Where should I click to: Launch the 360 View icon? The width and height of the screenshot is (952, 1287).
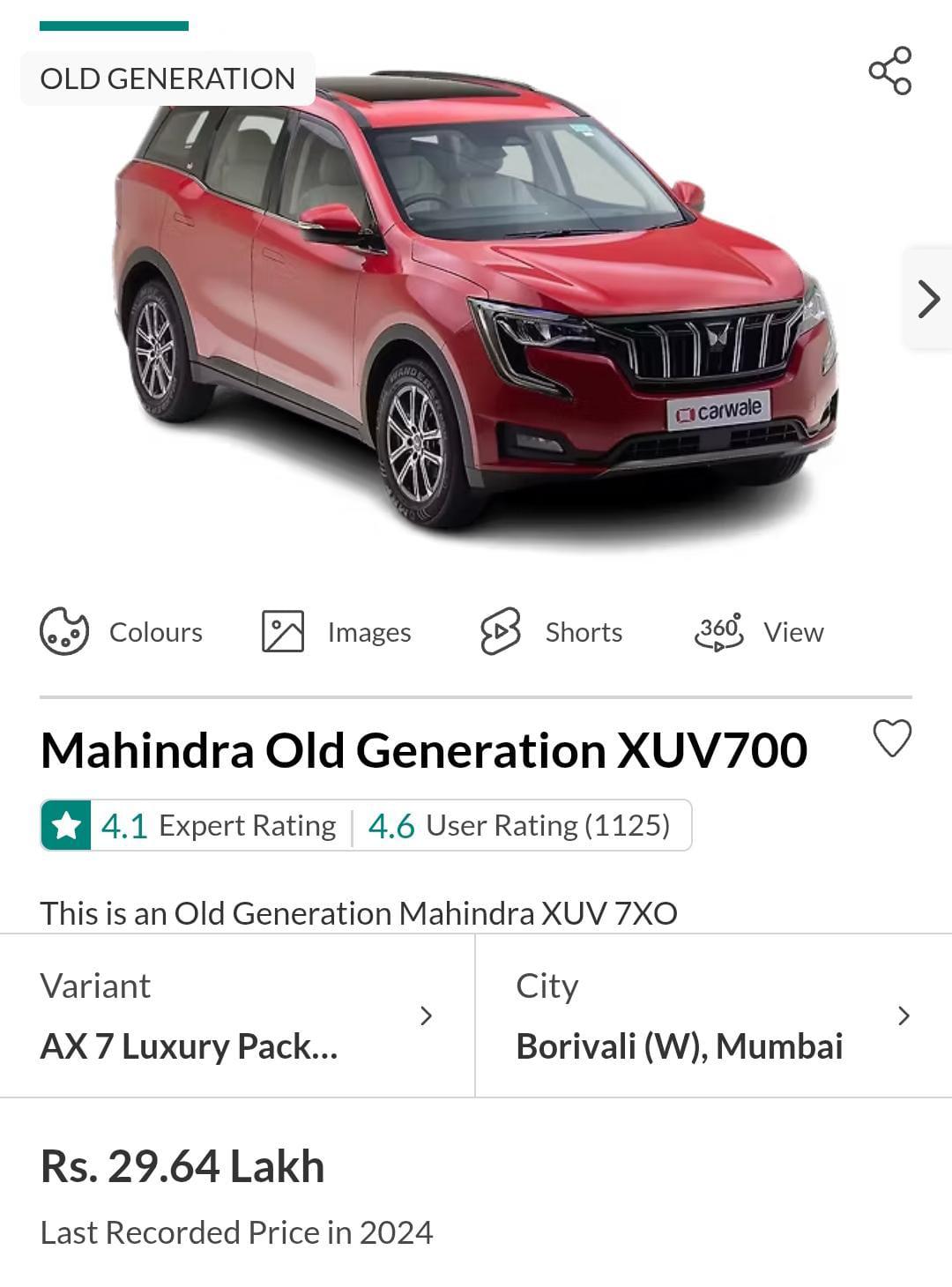719,631
